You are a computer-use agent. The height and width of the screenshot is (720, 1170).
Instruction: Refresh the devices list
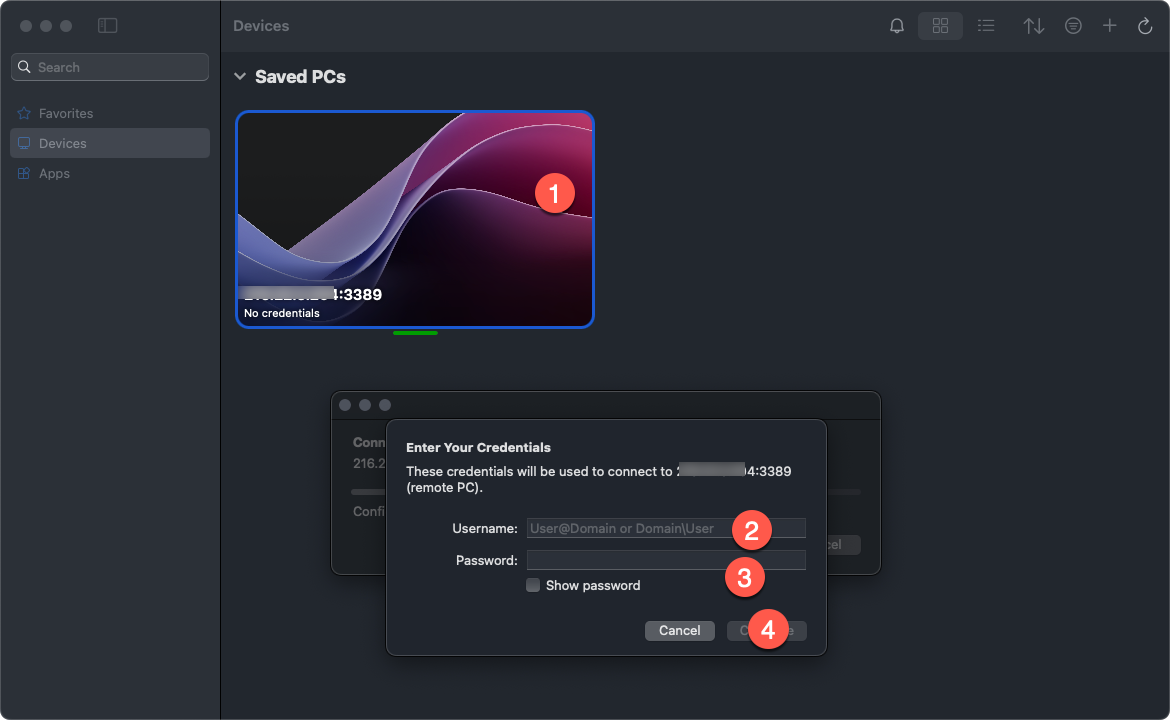point(1145,26)
